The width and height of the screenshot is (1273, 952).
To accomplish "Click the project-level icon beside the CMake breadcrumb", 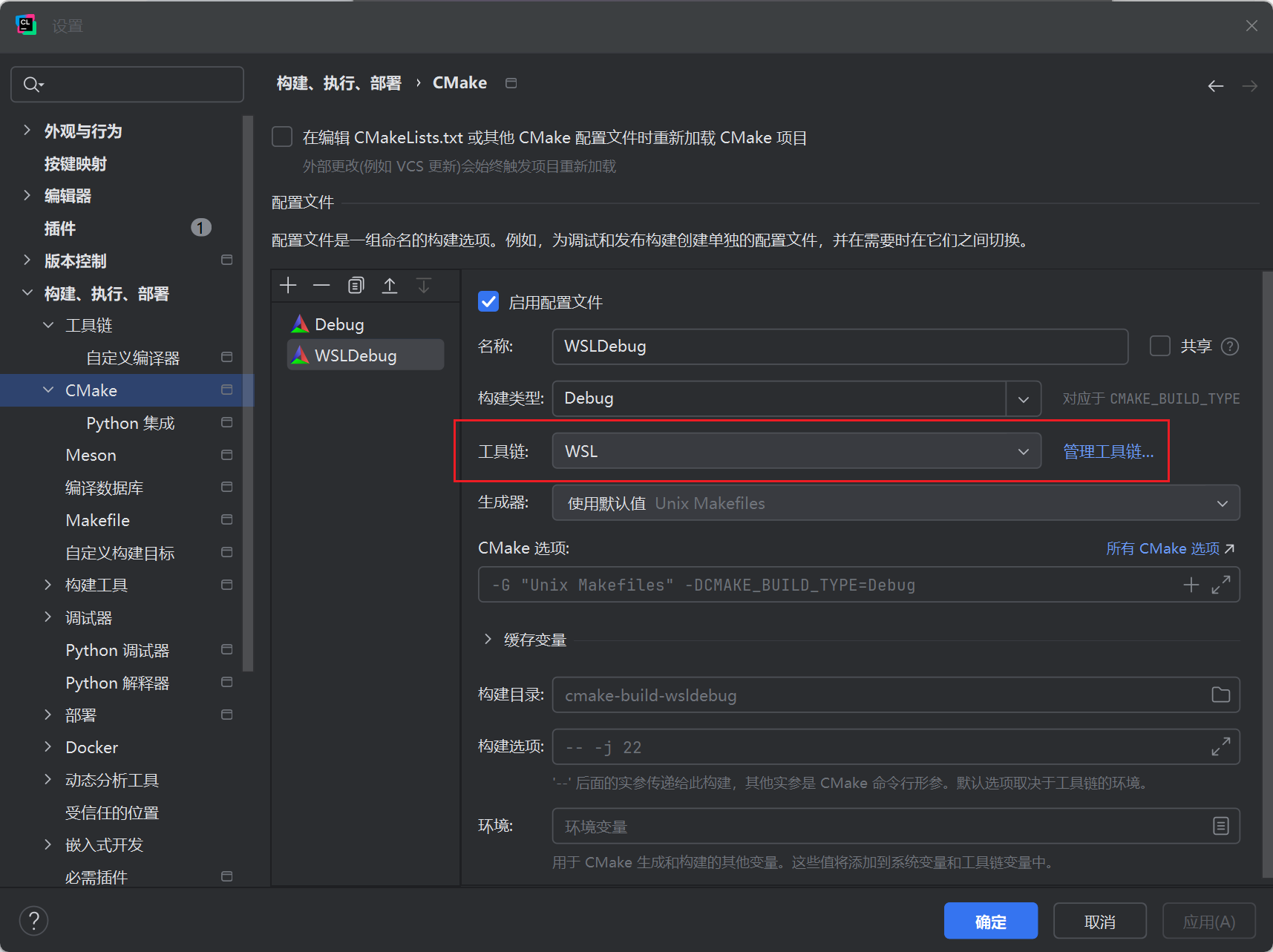I will (x=511, y=83).
